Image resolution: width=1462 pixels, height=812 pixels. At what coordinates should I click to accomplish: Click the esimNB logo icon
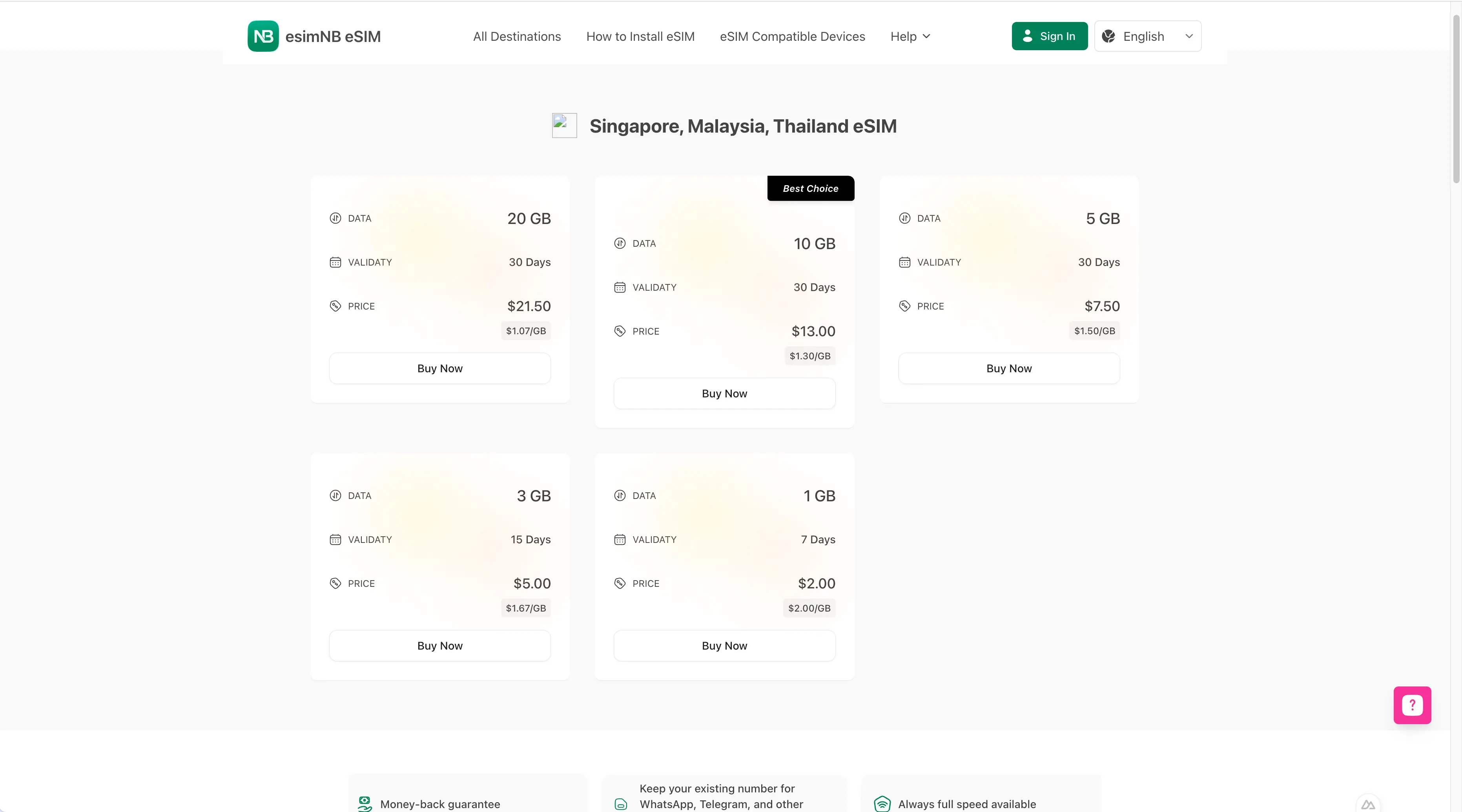pos(263,36)
